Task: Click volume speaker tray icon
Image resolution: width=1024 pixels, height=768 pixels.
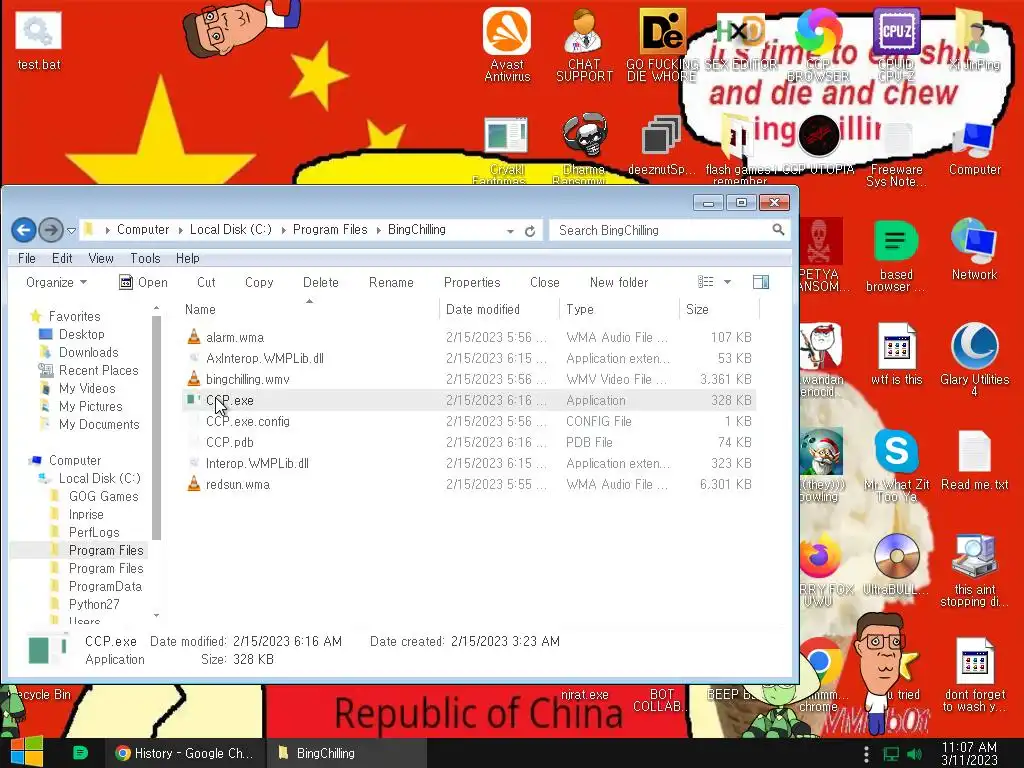Action: point(915,754)
